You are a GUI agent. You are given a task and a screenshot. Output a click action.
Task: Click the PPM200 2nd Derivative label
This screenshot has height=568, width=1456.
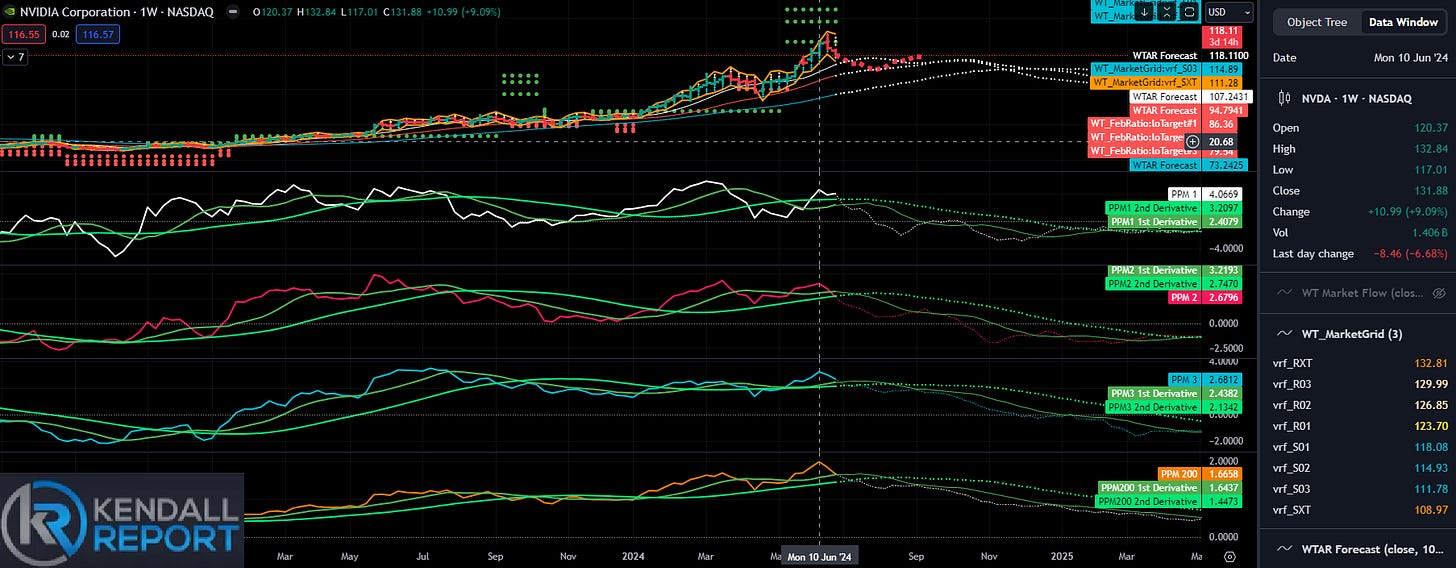click(1147, 500)
